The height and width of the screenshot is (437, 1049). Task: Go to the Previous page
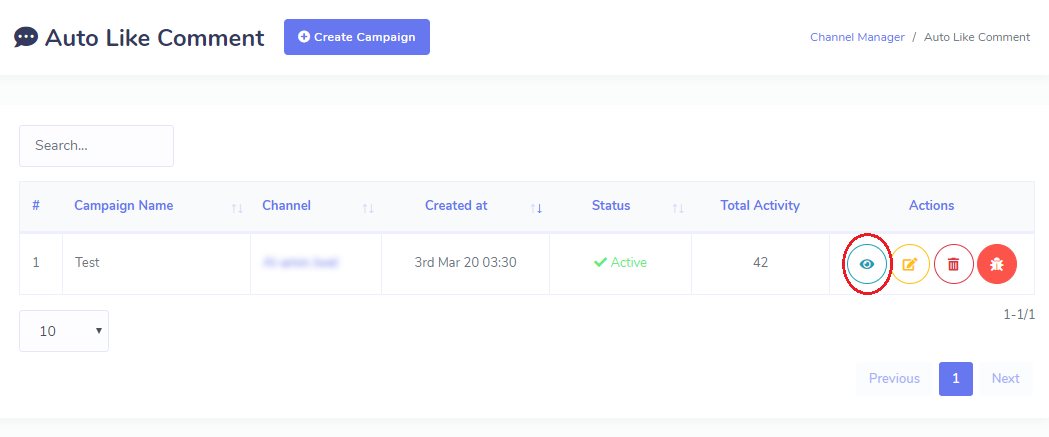pos(894,379)
